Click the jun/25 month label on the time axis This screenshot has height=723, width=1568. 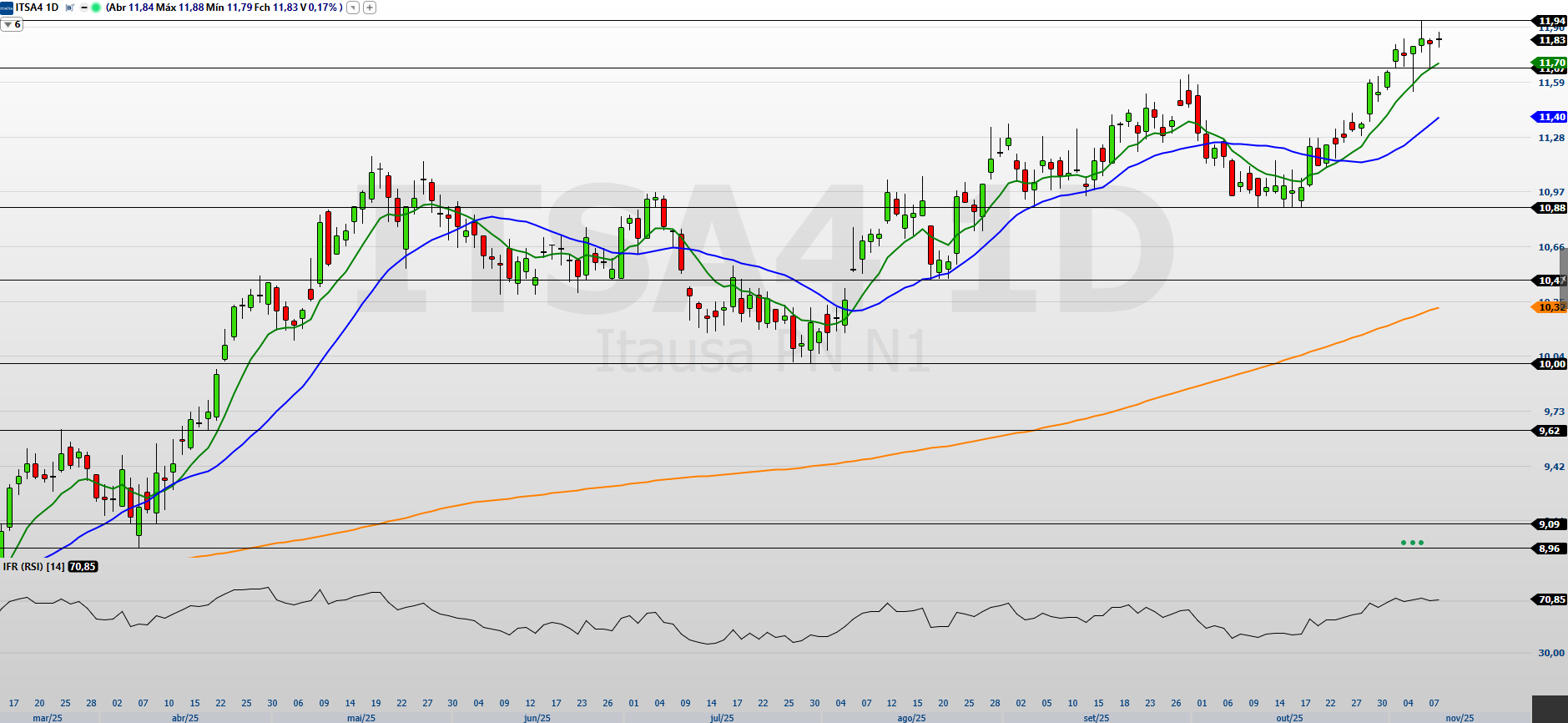[537, 718]
